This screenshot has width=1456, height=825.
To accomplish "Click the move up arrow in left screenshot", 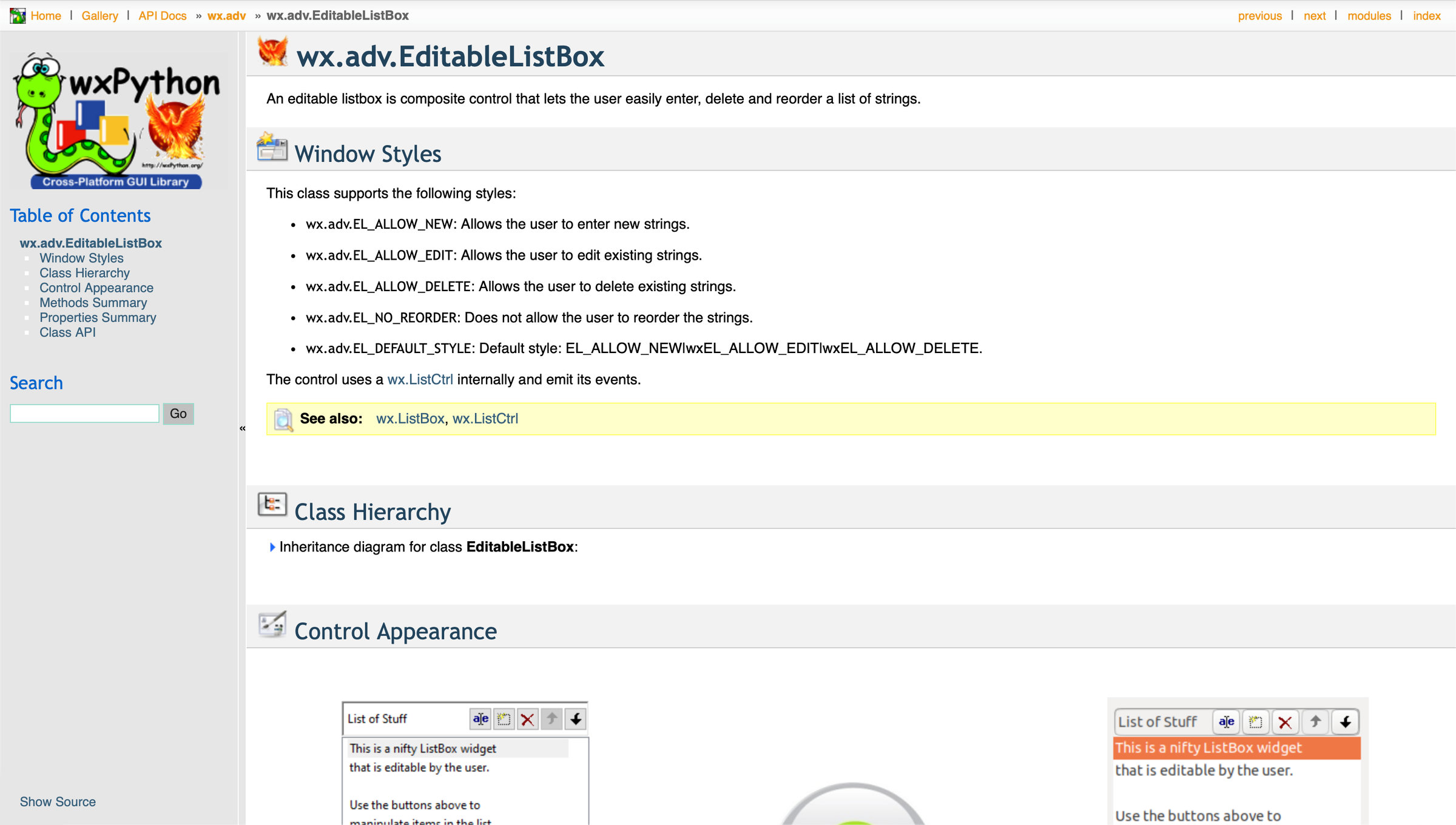I will coord(551,719).
